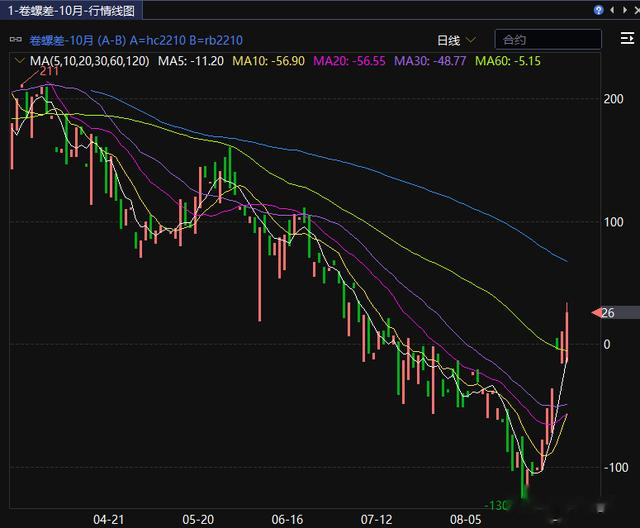Image resolution: width=640 pixels, height=528 pixels.
Task: Click the 05-20 date axis label
Action: click(198, 519)
